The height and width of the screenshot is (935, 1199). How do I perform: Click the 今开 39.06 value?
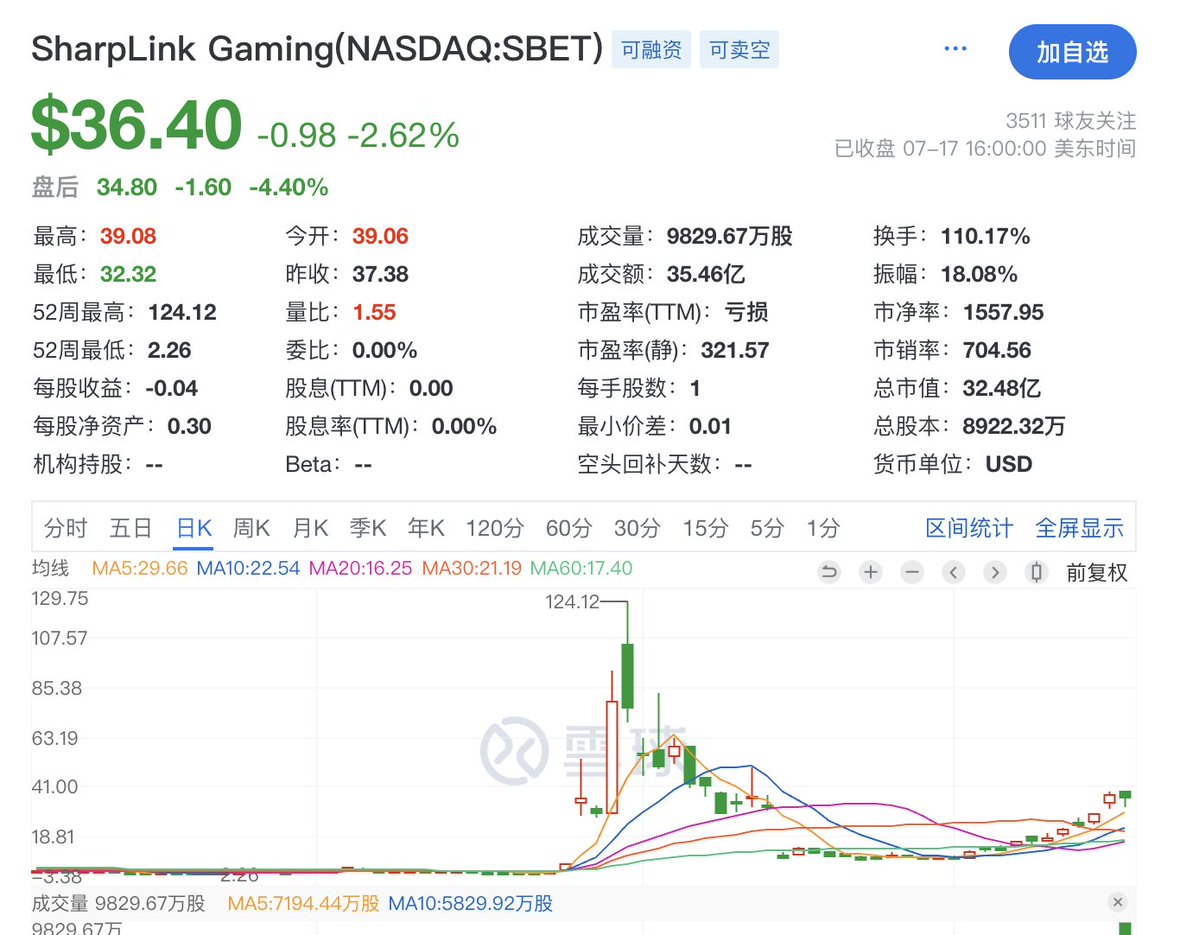pos(380,236)
